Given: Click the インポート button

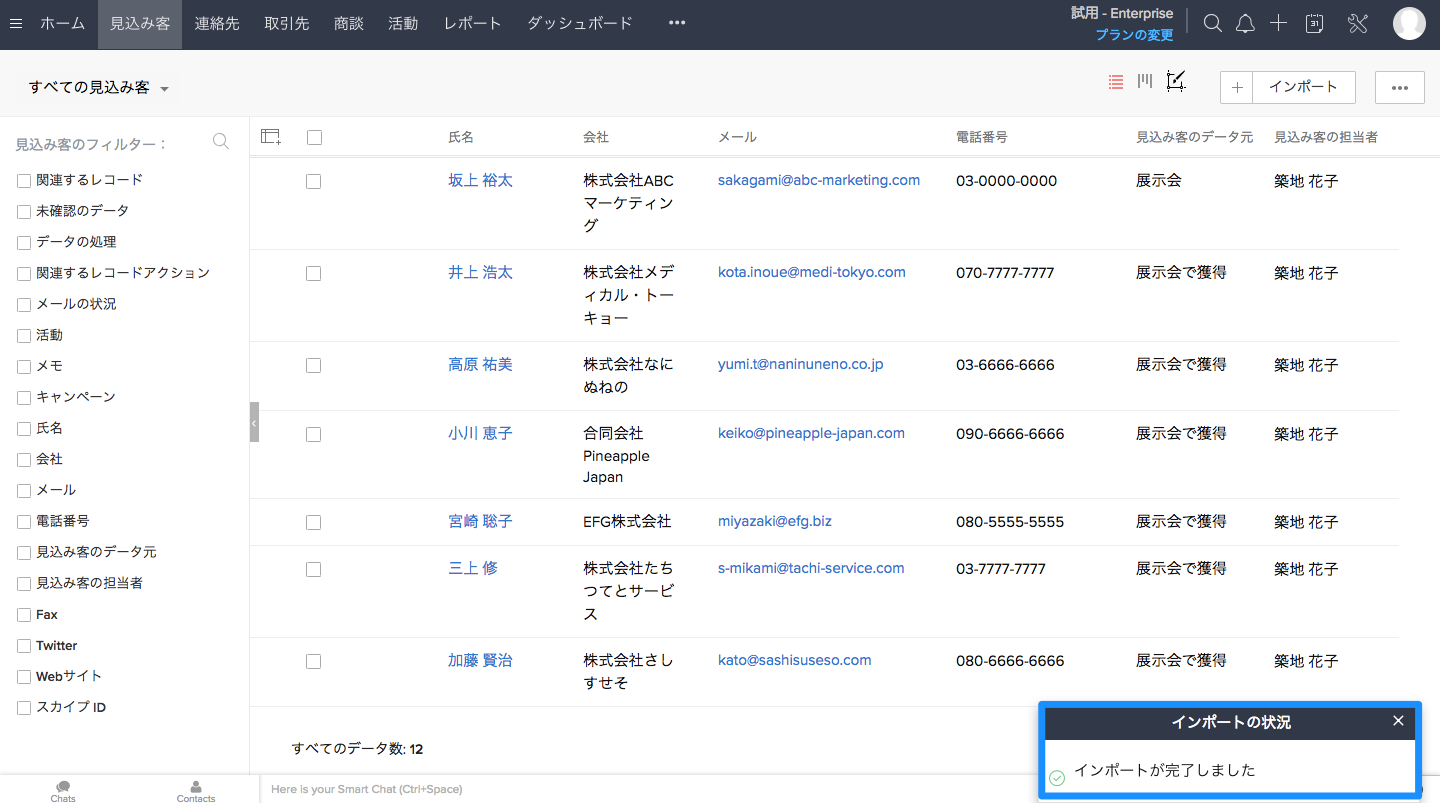Looking at the screenshot, I should pos(1303,87).
